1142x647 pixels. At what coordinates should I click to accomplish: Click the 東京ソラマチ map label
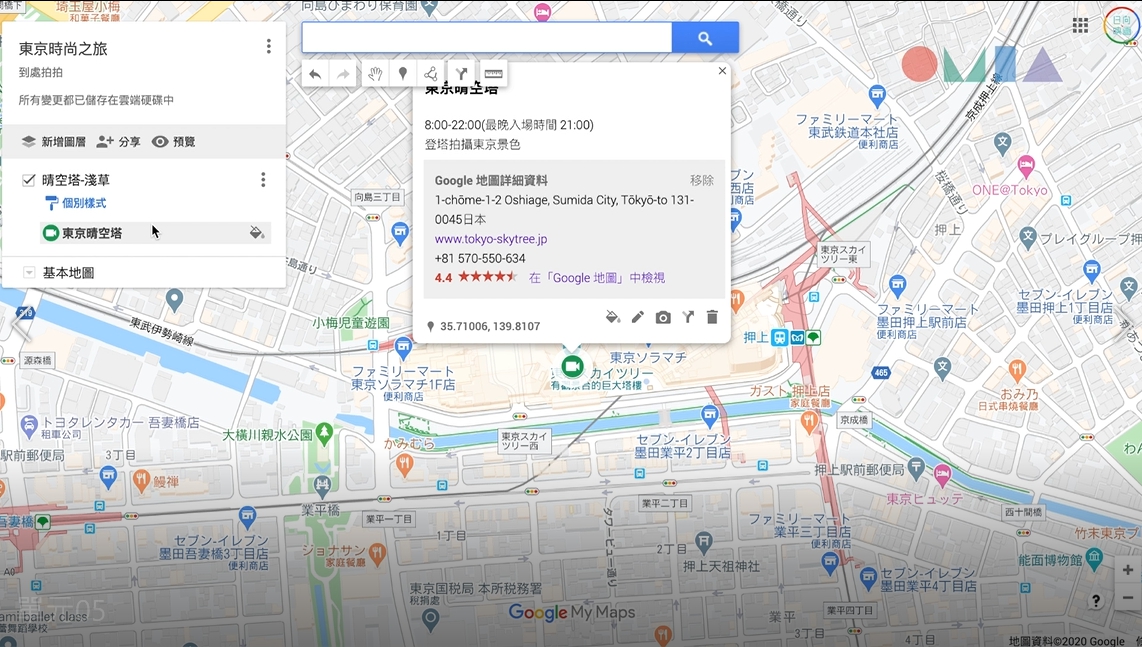[x=648, y=358]
